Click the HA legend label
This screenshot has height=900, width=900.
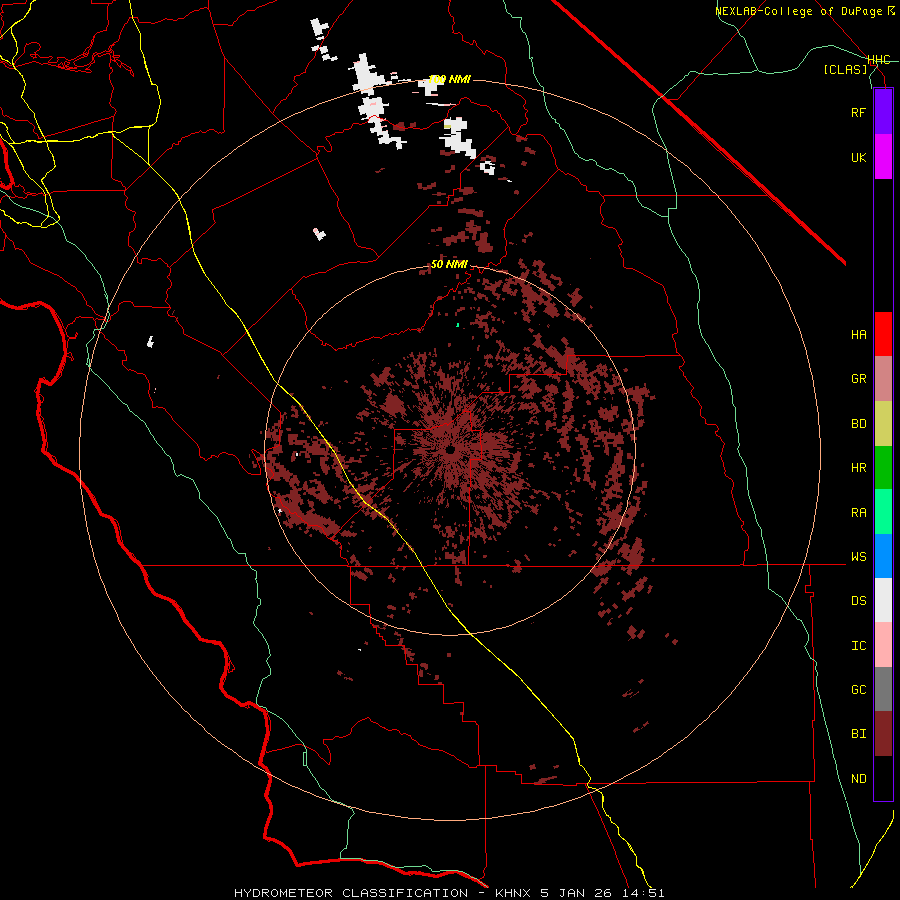858,335
